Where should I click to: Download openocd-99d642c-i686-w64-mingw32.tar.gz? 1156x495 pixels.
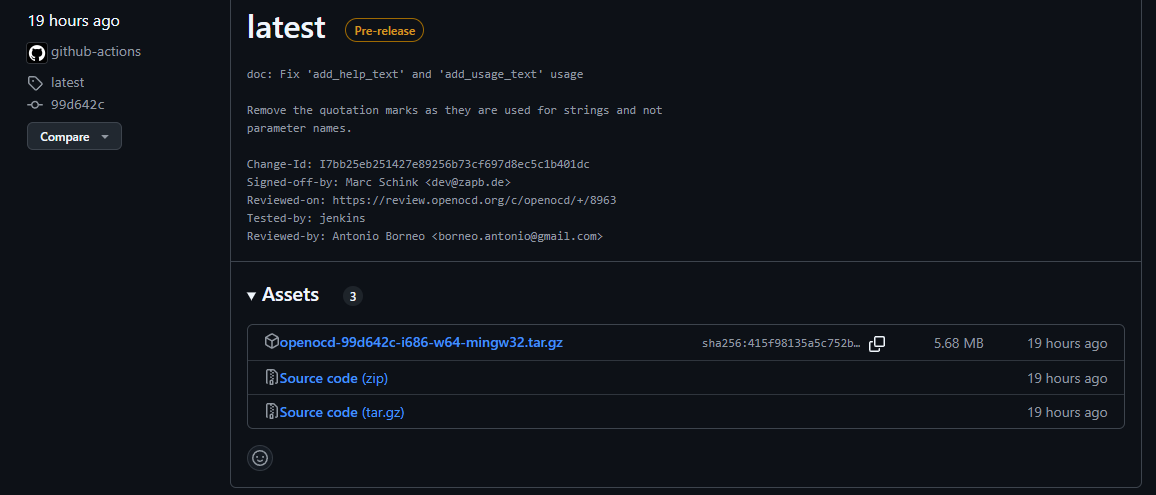click(421, 343)
